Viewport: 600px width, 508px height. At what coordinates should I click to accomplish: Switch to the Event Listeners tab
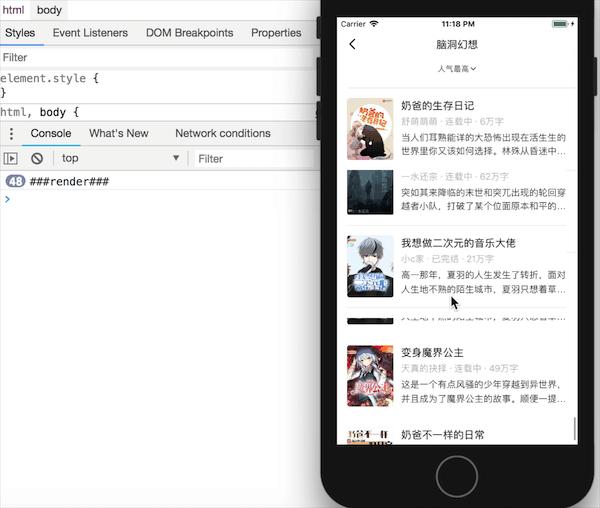[x=90, y=33]
